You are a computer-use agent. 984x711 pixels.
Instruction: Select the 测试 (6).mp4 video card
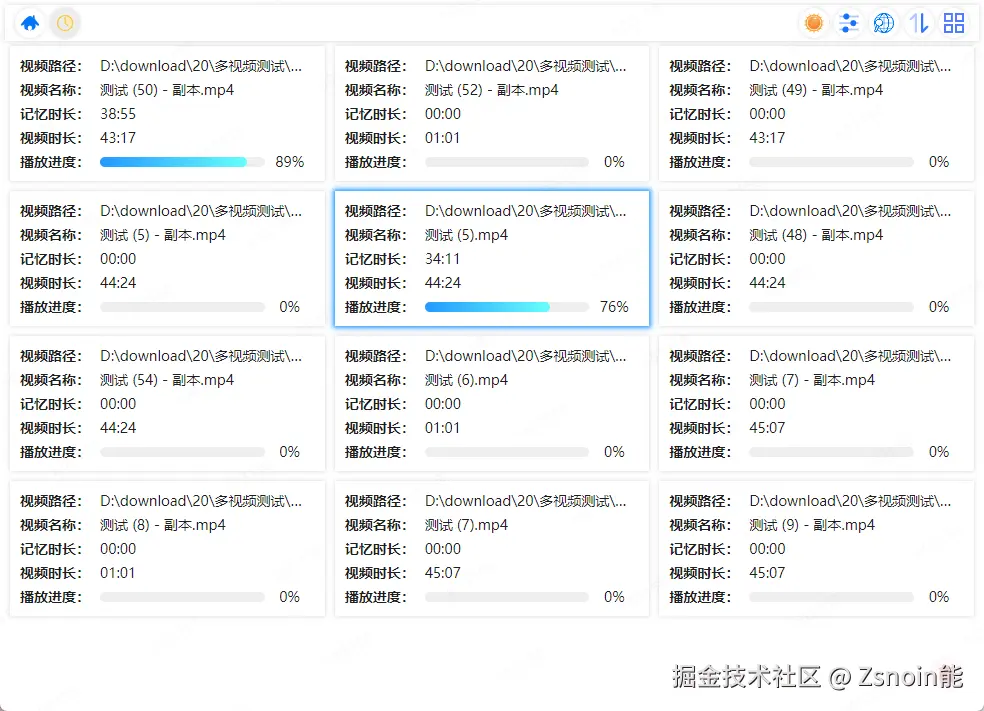491,404
